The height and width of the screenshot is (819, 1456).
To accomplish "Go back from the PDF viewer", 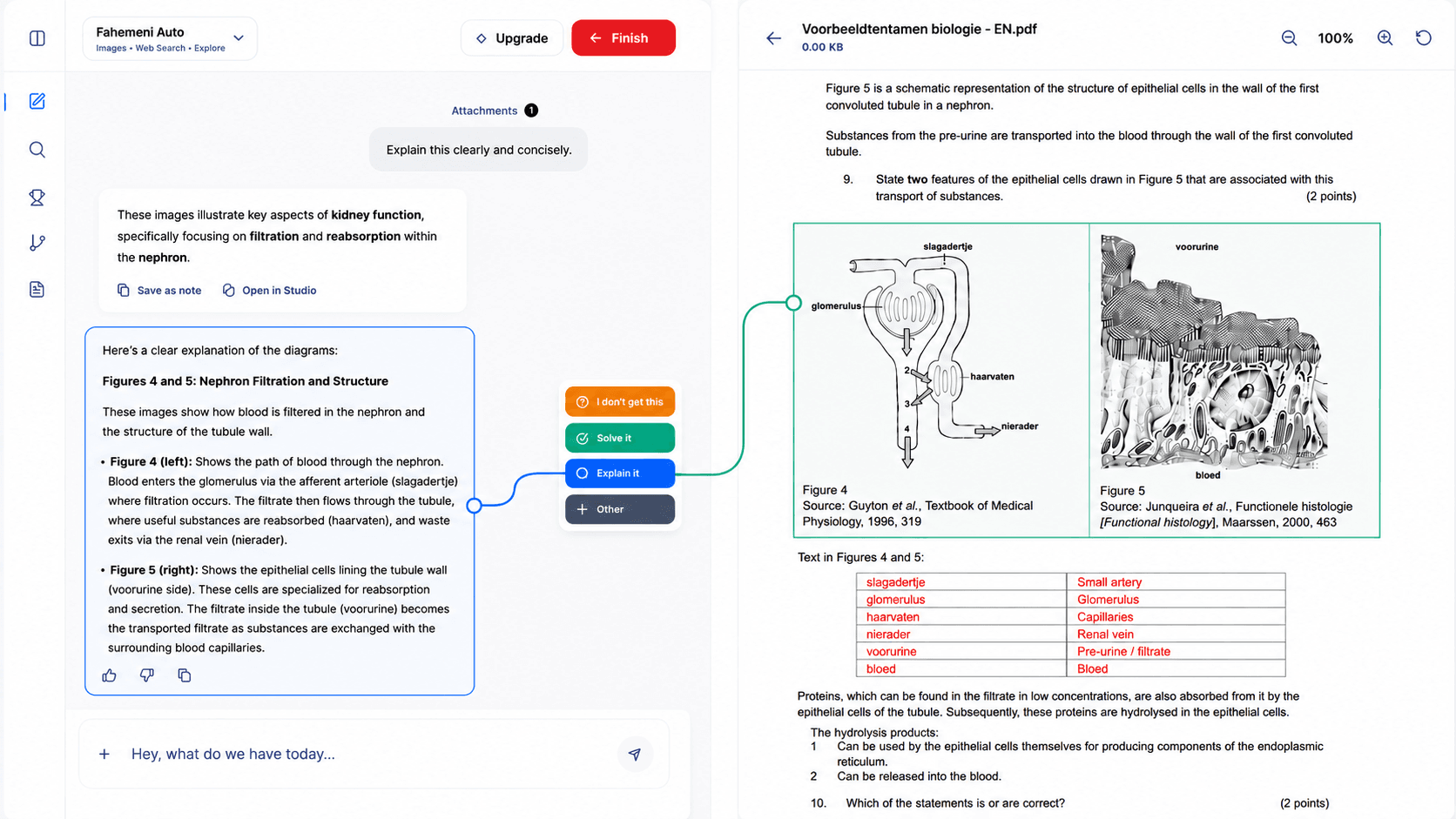I will pos(773,38).
